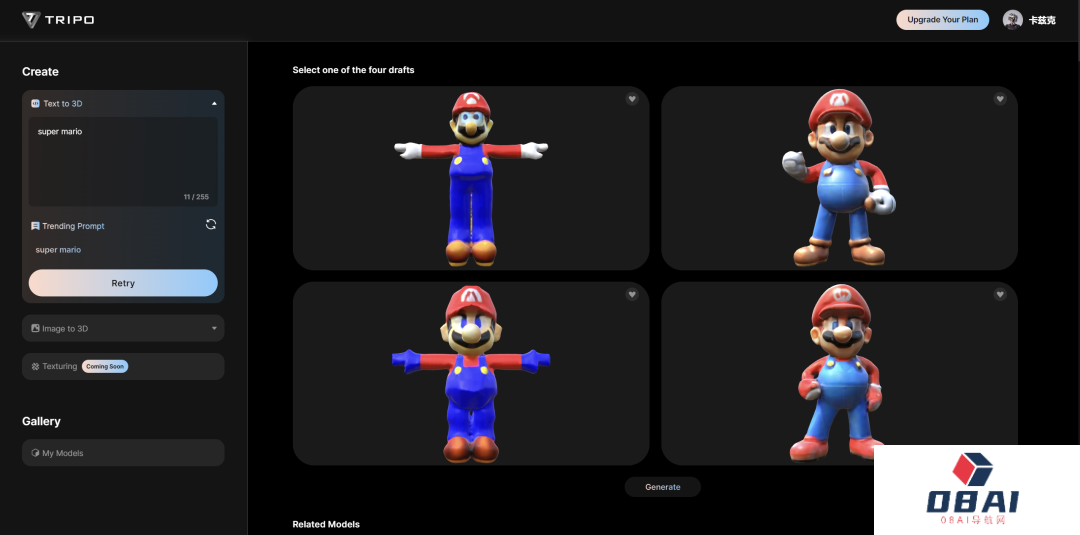The width and height of the screenshot is (1080, 535).
Task: Toggle heart on top-right waving Mario draft
Action: point(1000,98)
